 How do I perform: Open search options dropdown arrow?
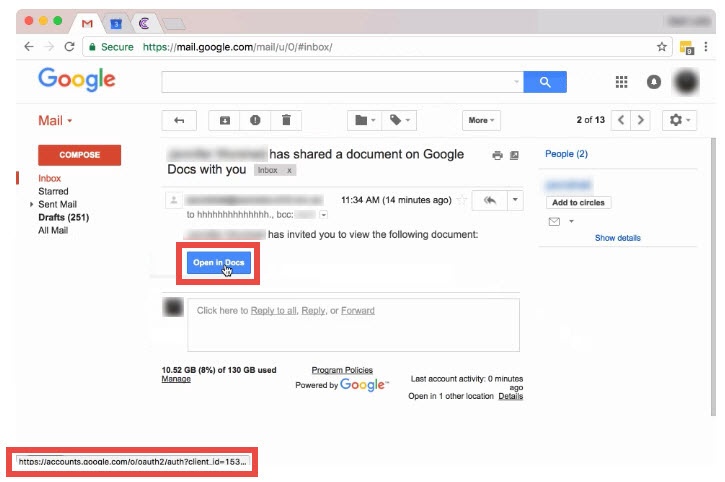point(516,82)
